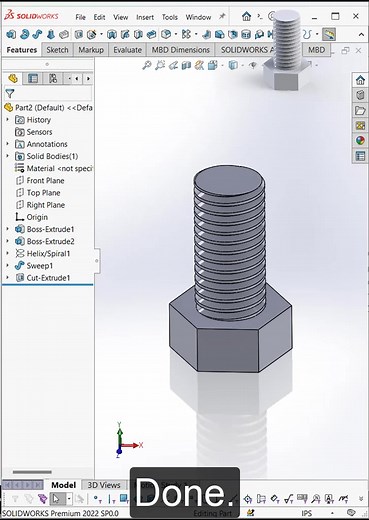Open dropdown next to select cursor tool
369x520 pixels.
tap(69, 499)
